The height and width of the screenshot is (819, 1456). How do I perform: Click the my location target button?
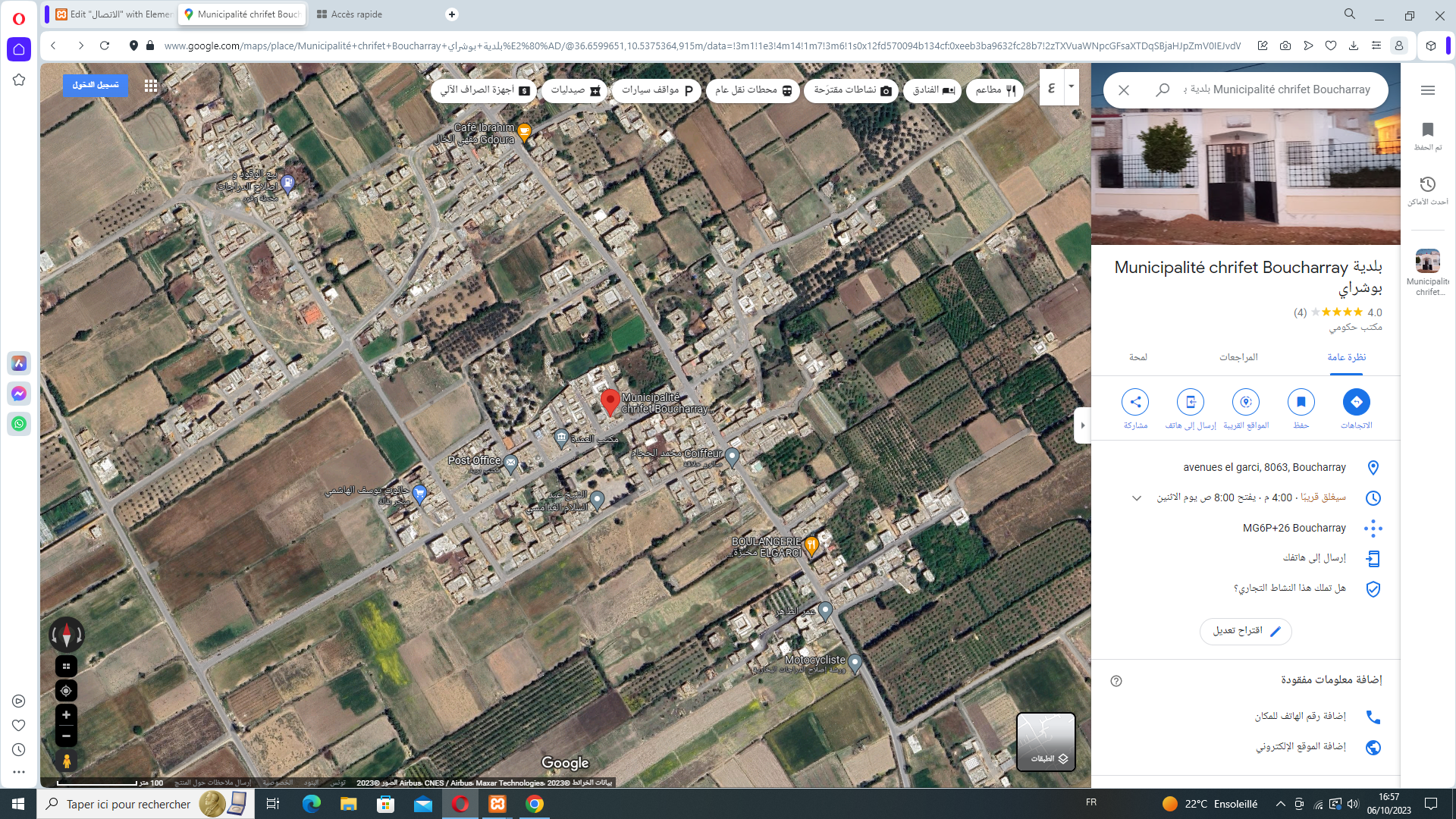(66, 691)
